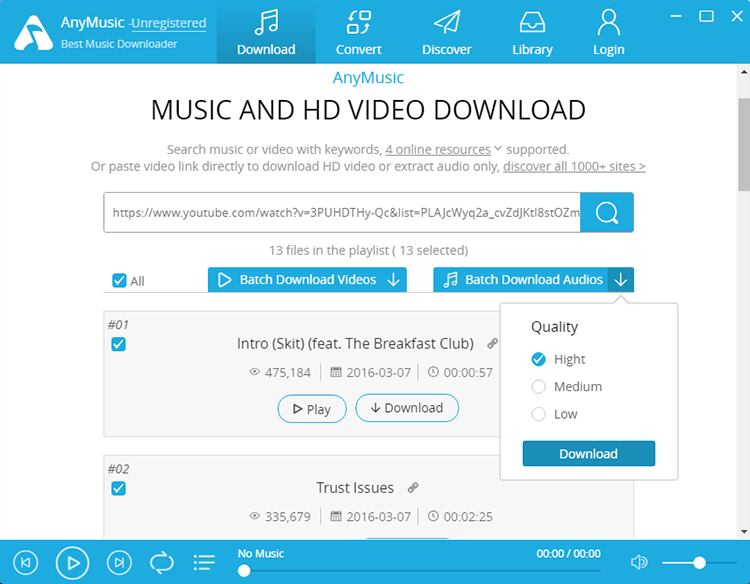Collapse the Batch Download Audios quality dropdown
Image resolution: width=750 pixels, height=584 pixels.
(621, 280)
